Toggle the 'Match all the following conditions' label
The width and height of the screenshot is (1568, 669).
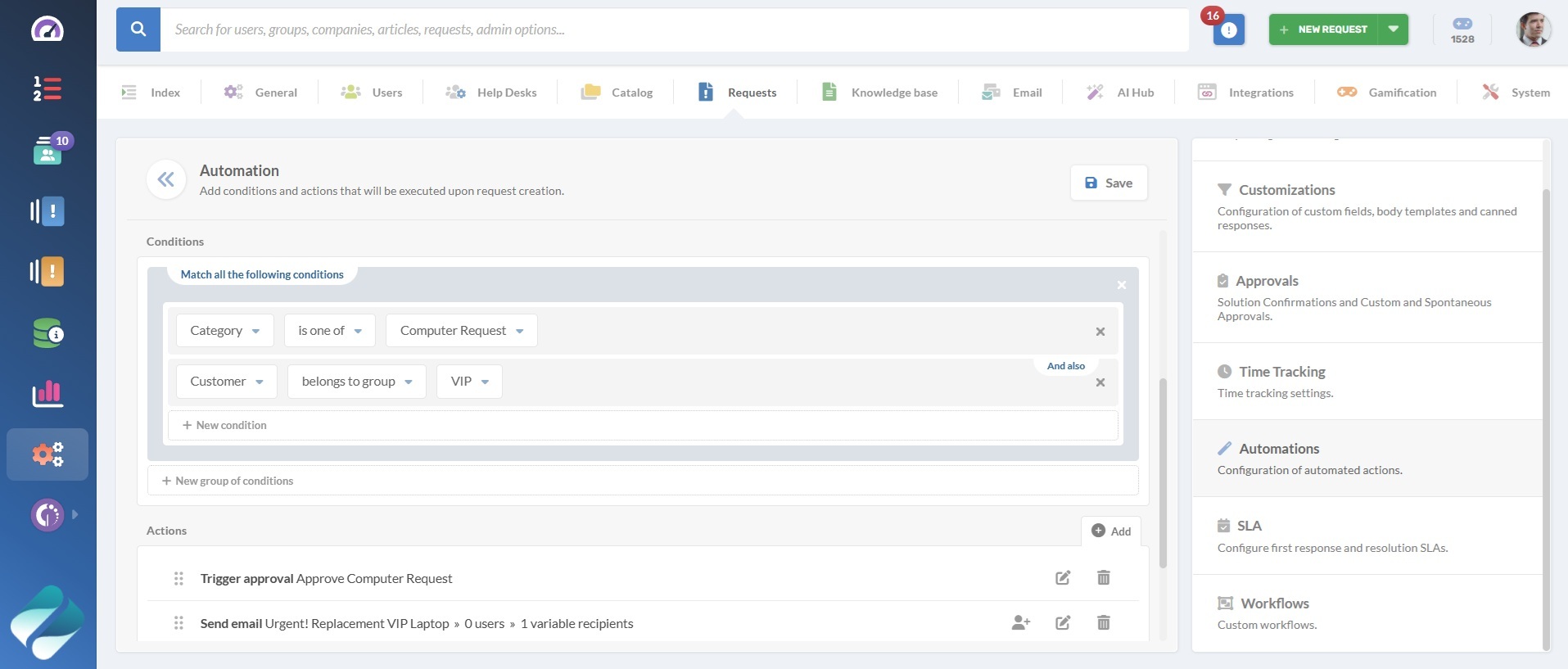(x=262, y=275)
